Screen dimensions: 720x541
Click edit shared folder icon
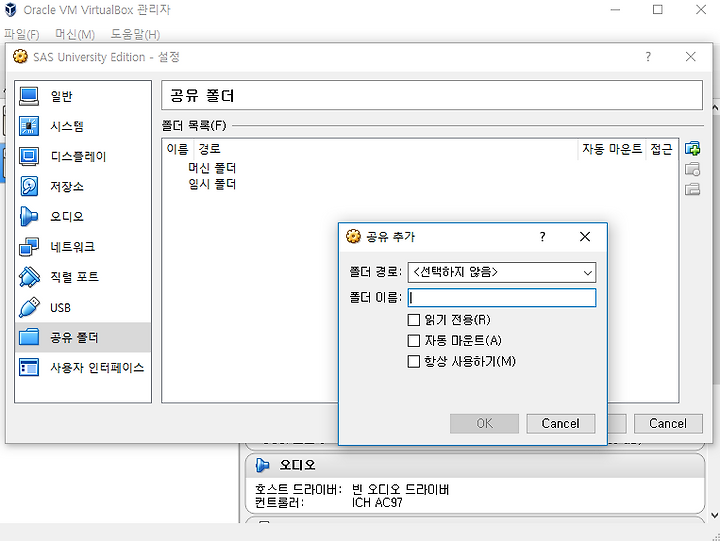[692, 169]
